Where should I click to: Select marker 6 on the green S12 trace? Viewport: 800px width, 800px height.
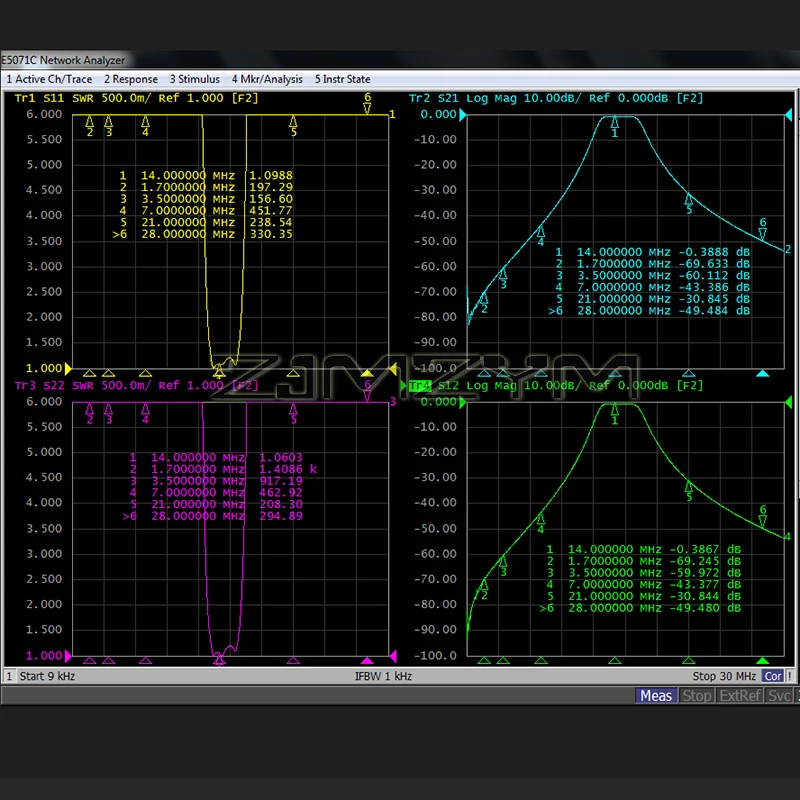tap(763, 516)
